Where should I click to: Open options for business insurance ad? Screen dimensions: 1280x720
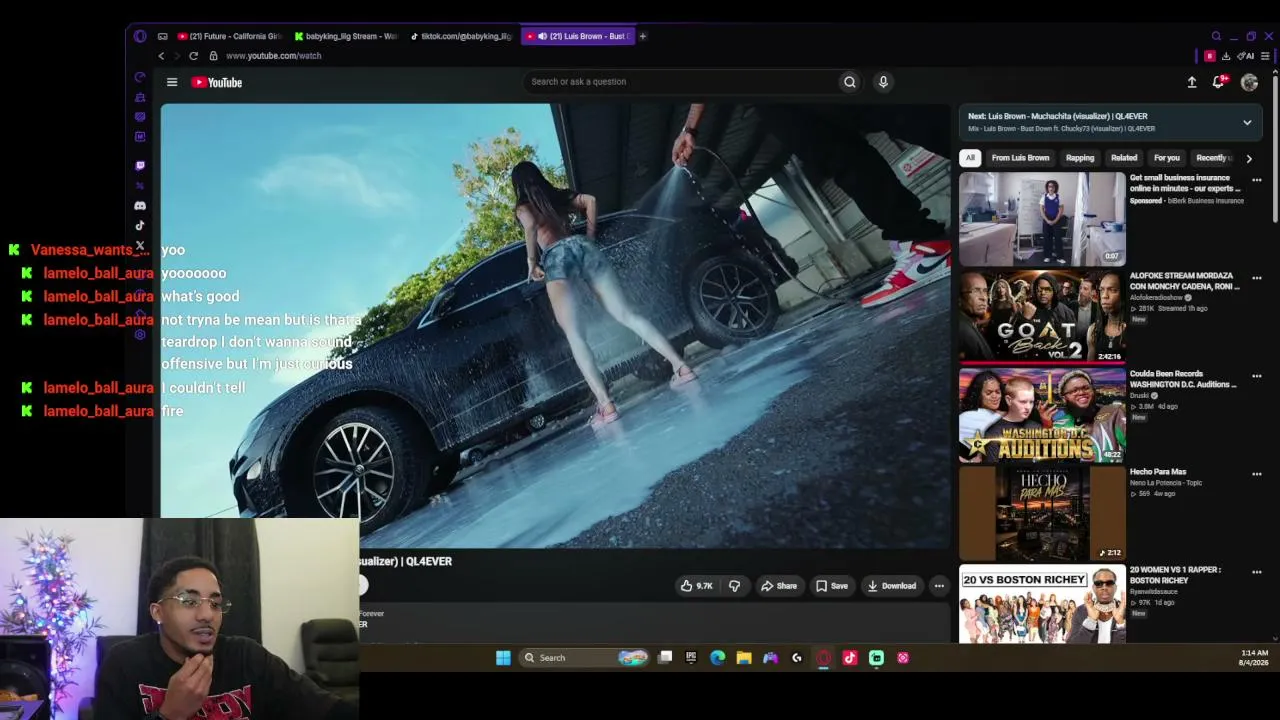(x=1257, y=180)
